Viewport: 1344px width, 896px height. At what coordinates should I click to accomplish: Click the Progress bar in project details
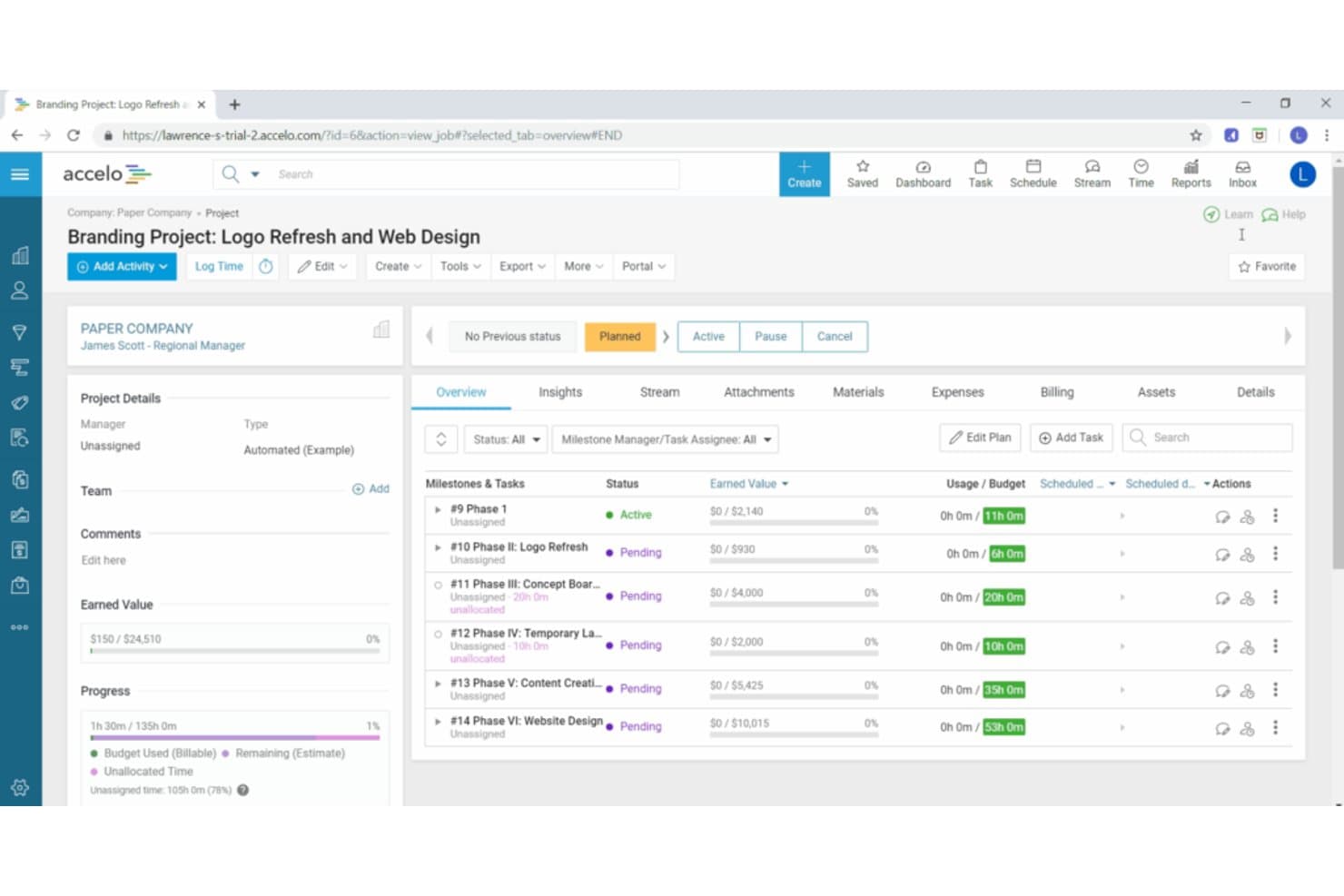pyautogui.click(x=234, y=738)
